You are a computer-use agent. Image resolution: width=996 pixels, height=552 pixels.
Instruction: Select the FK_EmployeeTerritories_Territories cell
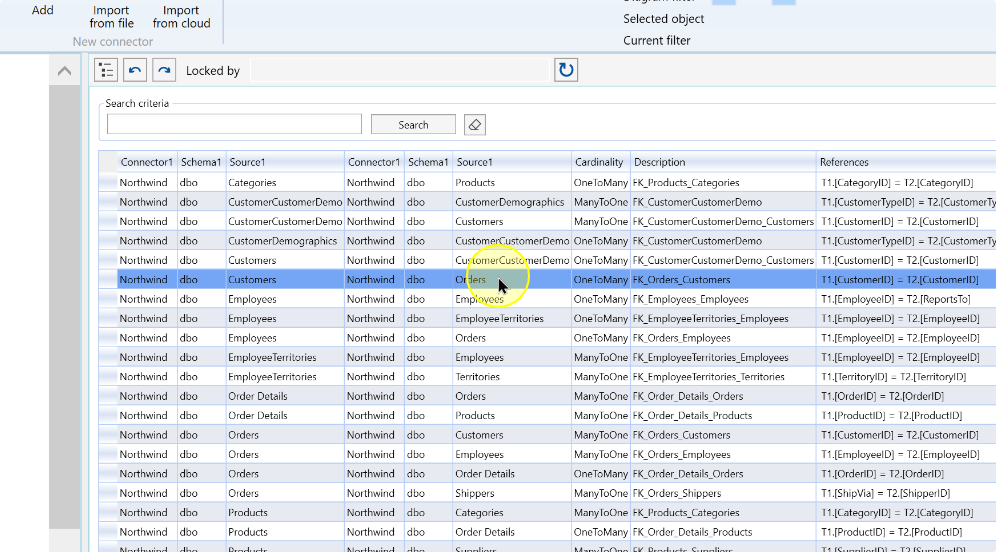(723, 377)
